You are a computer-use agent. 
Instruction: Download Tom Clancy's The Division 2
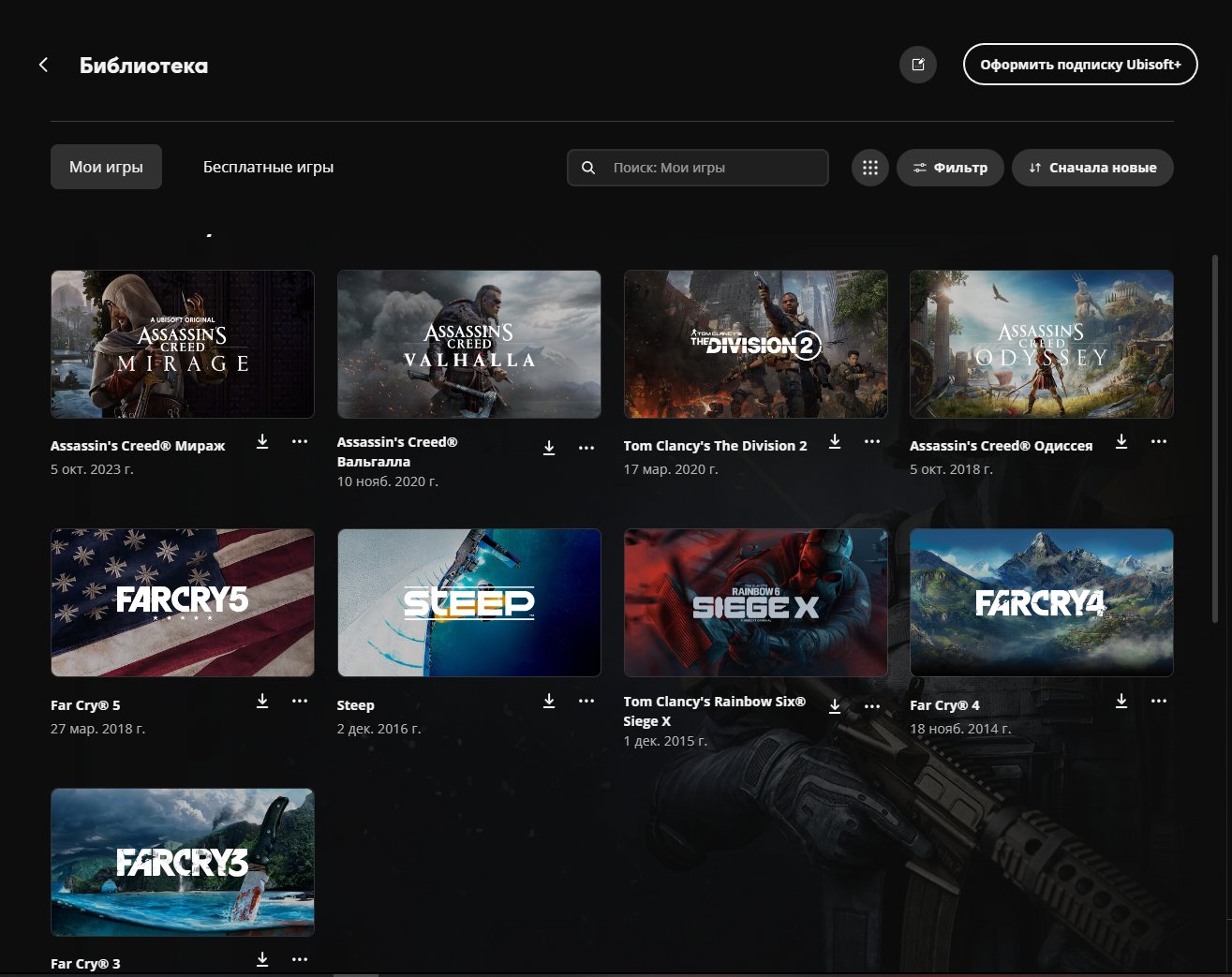point(835,441)
